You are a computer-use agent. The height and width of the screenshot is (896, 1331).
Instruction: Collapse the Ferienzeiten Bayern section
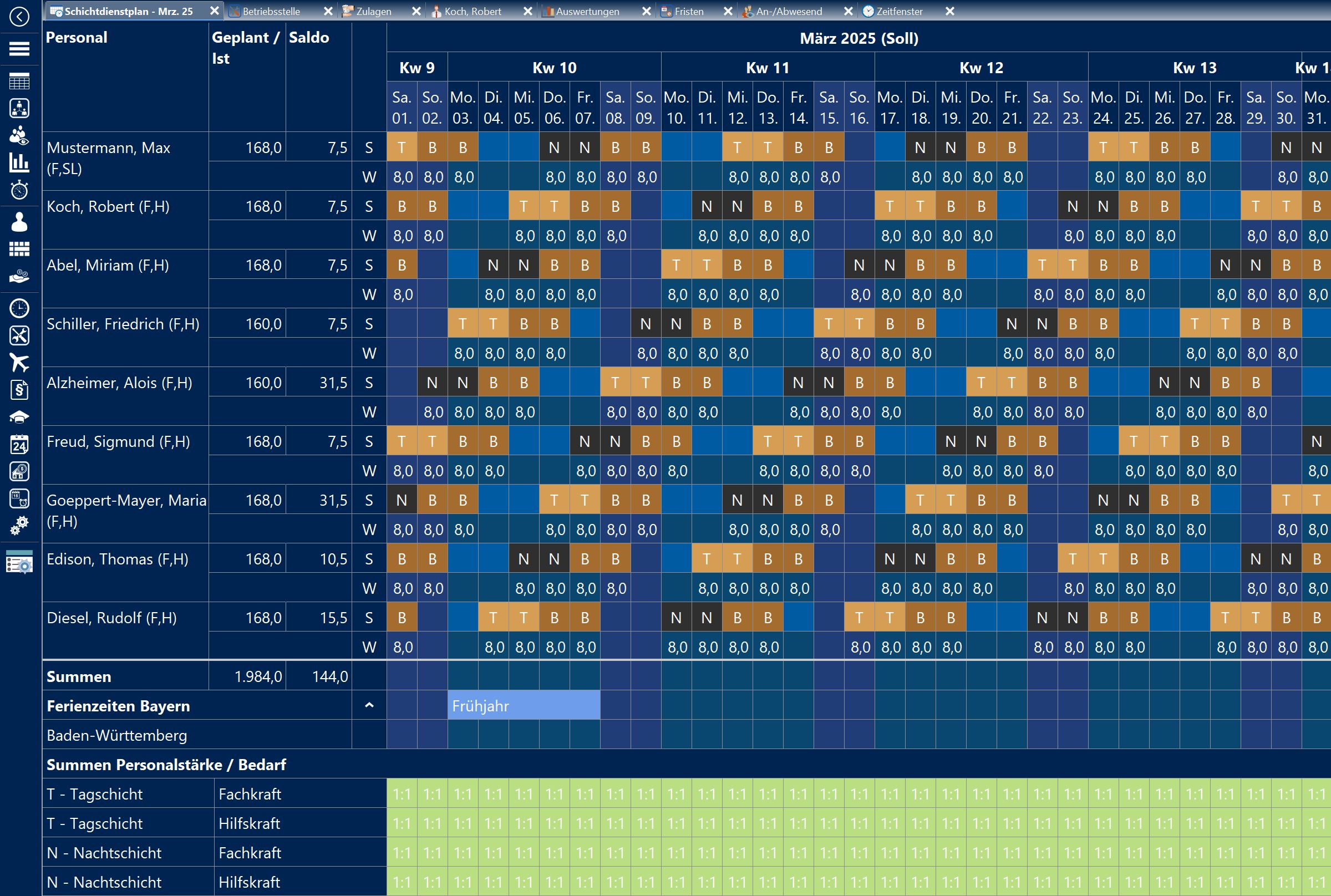coord(369,705)
